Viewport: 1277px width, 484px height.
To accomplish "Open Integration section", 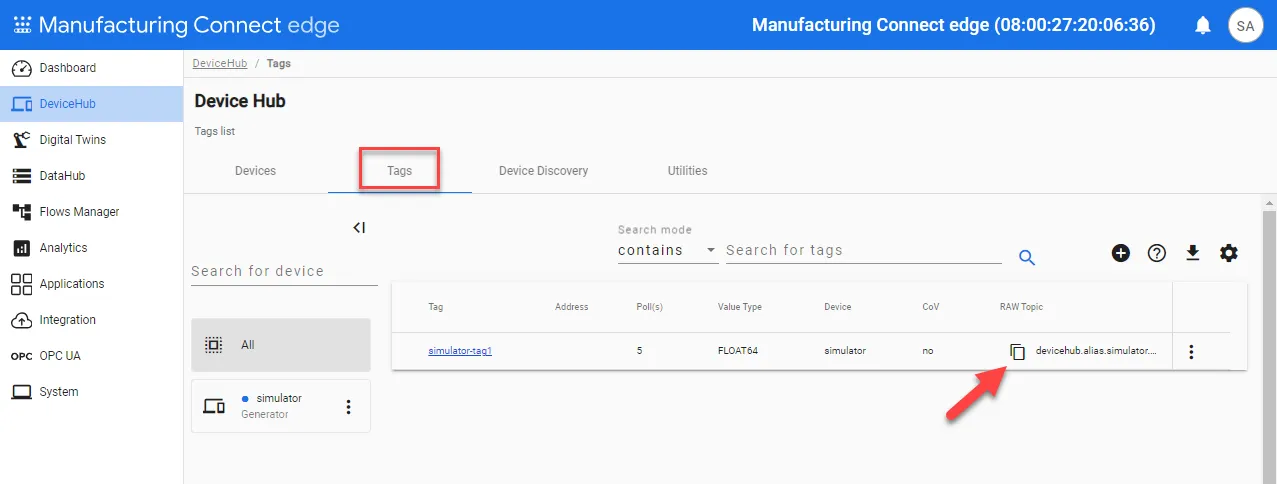I will (91, 320).
